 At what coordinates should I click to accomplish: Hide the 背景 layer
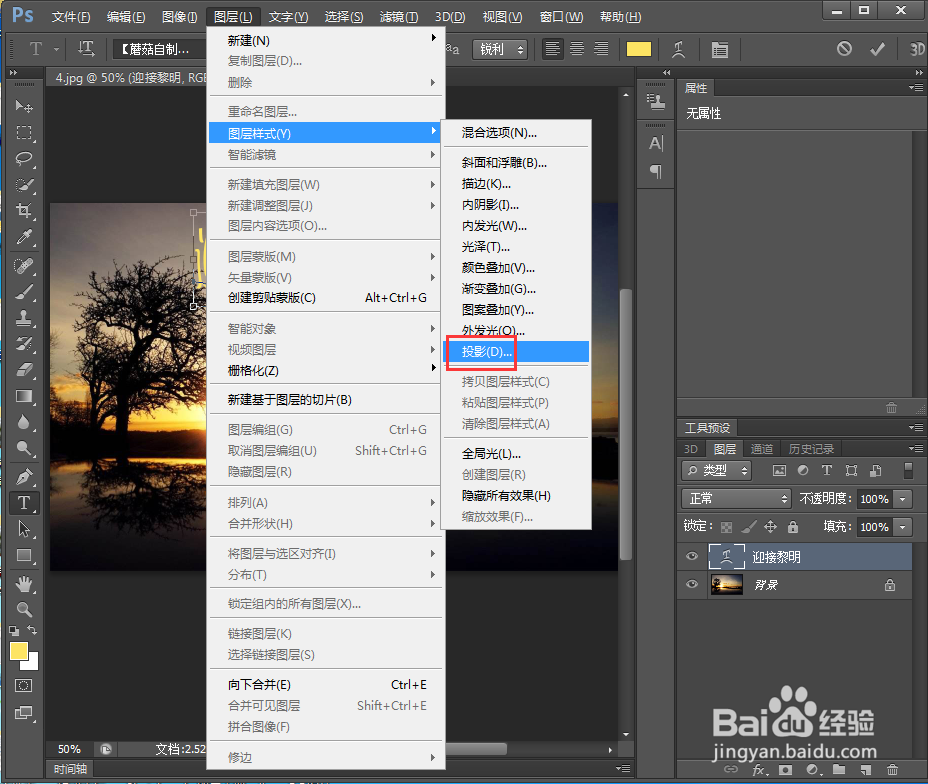691,584
